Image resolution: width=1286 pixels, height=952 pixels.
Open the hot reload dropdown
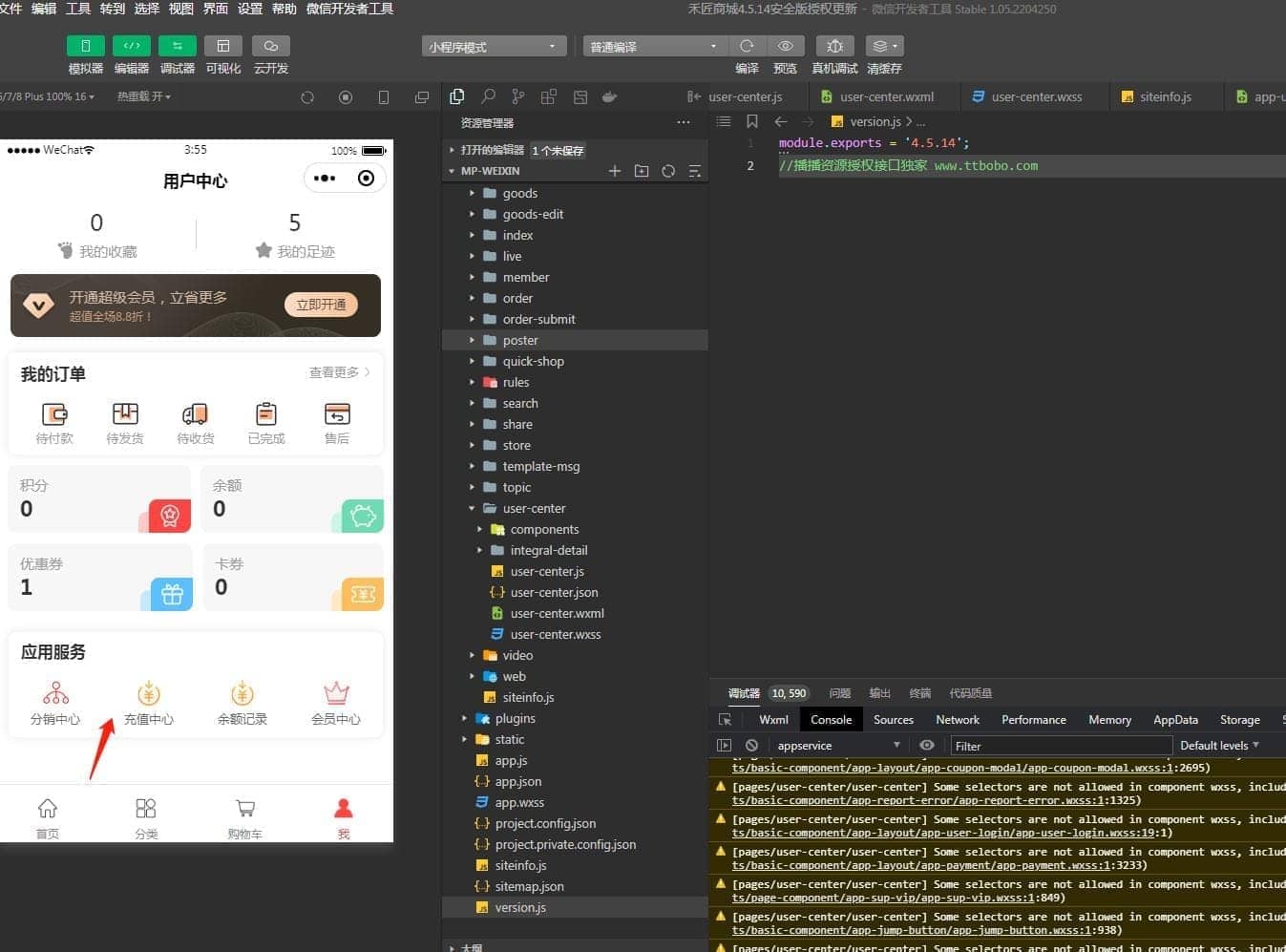click(143, 96)
